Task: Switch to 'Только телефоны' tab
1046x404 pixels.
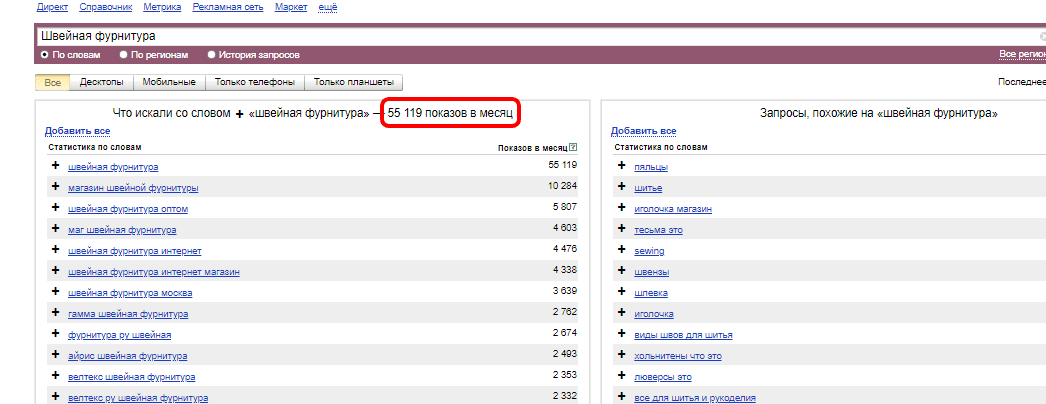Action: (x=254, y=83)
